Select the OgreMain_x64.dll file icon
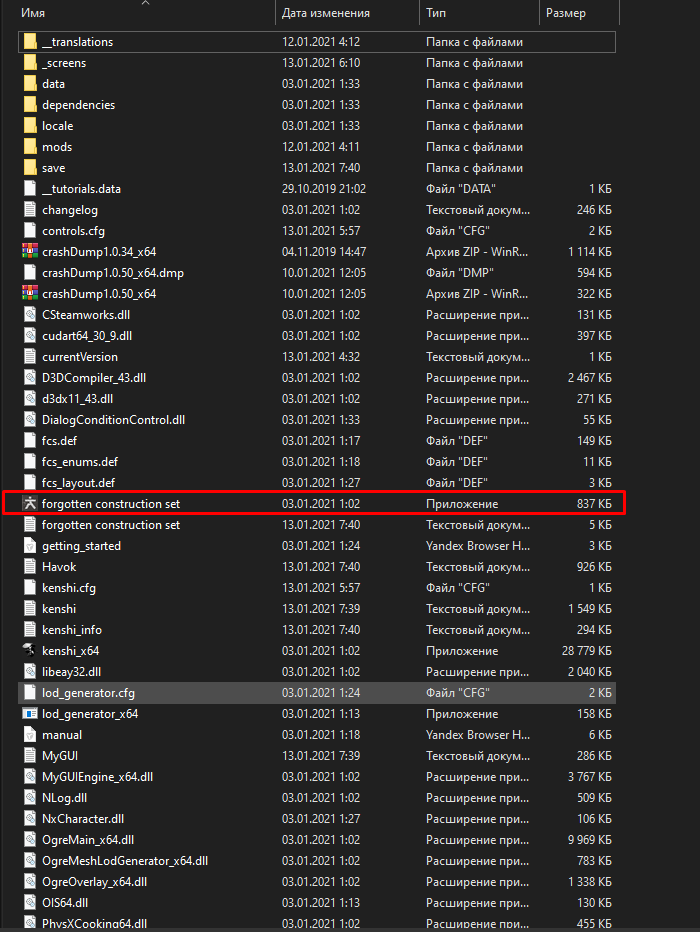The width and height of the screenshot is (700, 932). (30, 839)
